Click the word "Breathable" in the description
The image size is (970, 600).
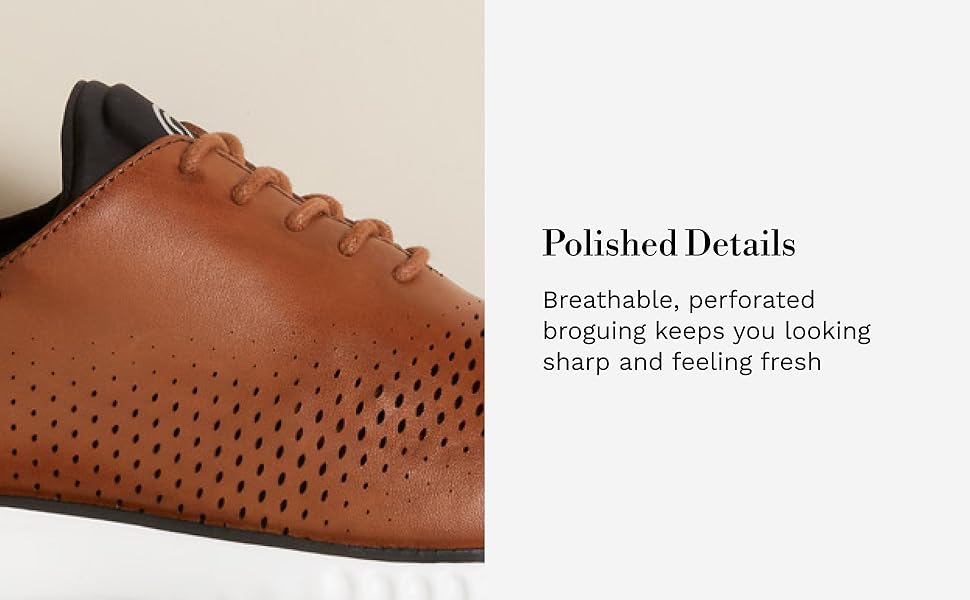click(612, 301)
